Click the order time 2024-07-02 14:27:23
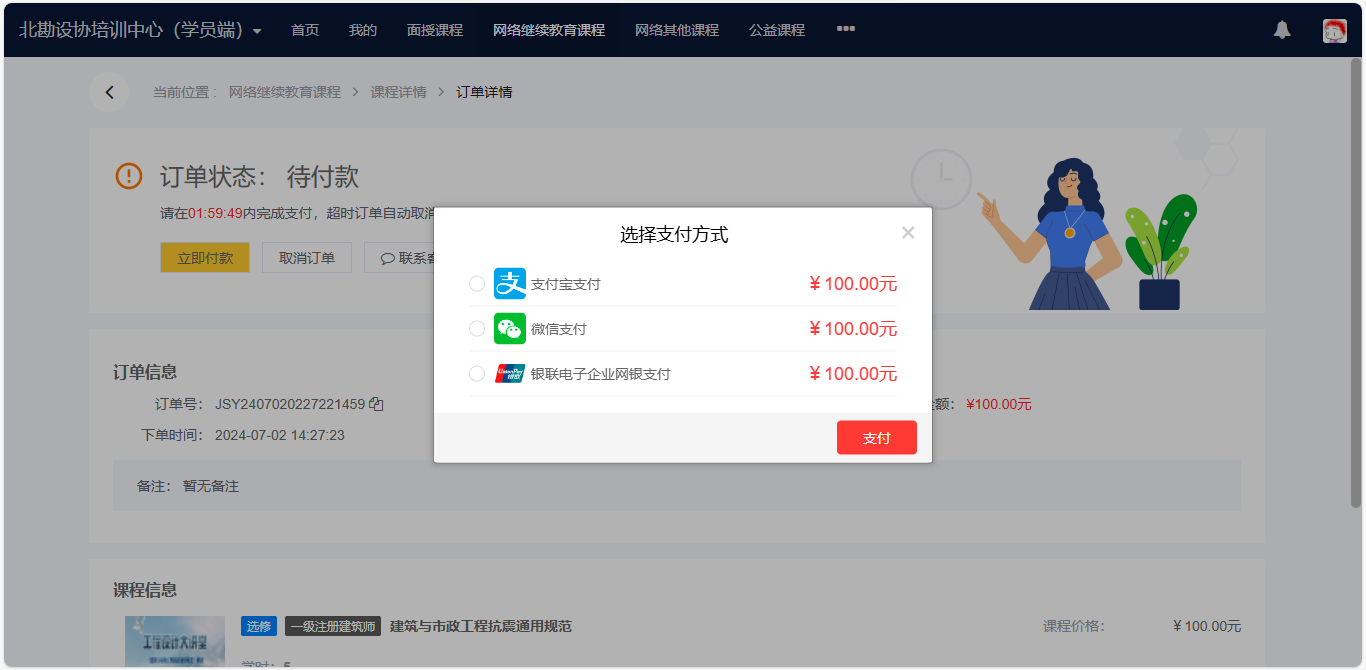Image resolution: width=1366 pixels, height=670 pixels. pos(280,435)
